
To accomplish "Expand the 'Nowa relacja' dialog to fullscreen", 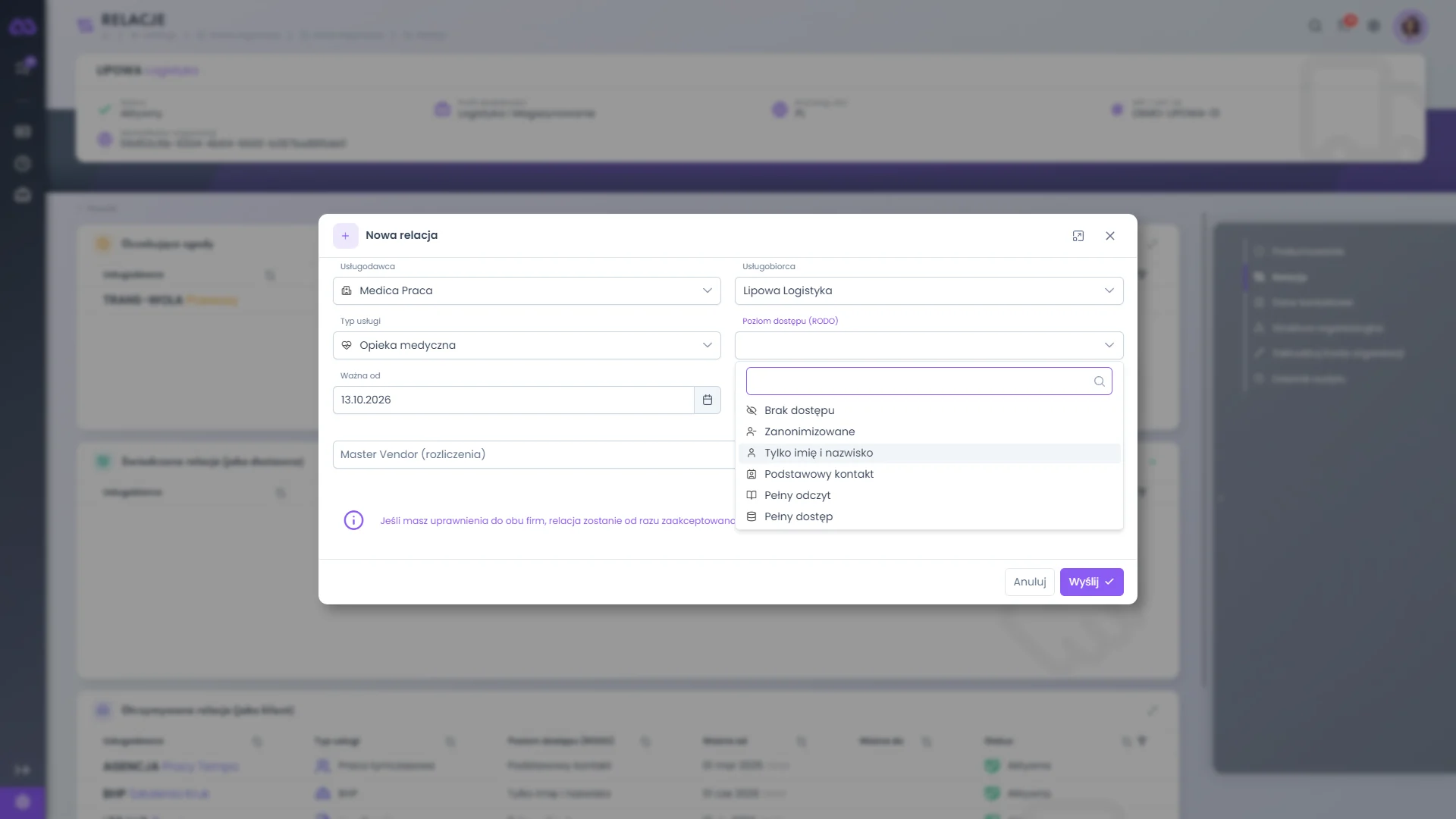I will coord(1078,236).
